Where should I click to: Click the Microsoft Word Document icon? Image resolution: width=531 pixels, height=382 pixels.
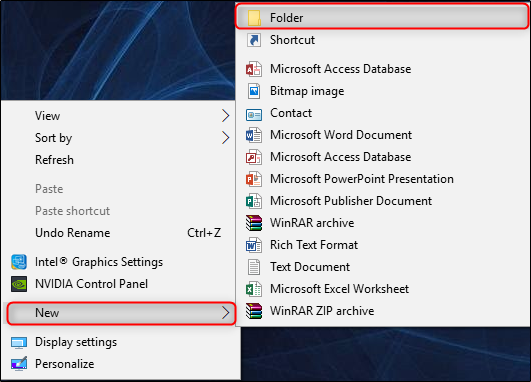point(254,135)
